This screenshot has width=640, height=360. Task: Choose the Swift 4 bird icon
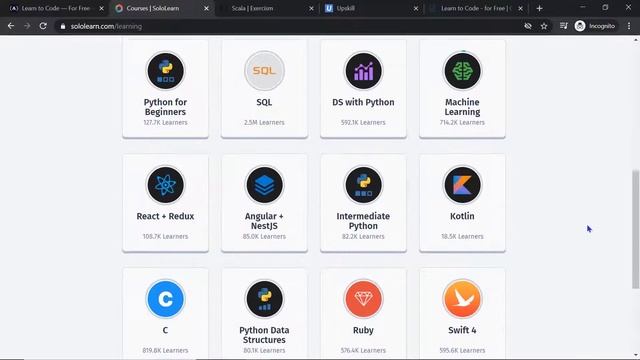(x=462, y=299)
